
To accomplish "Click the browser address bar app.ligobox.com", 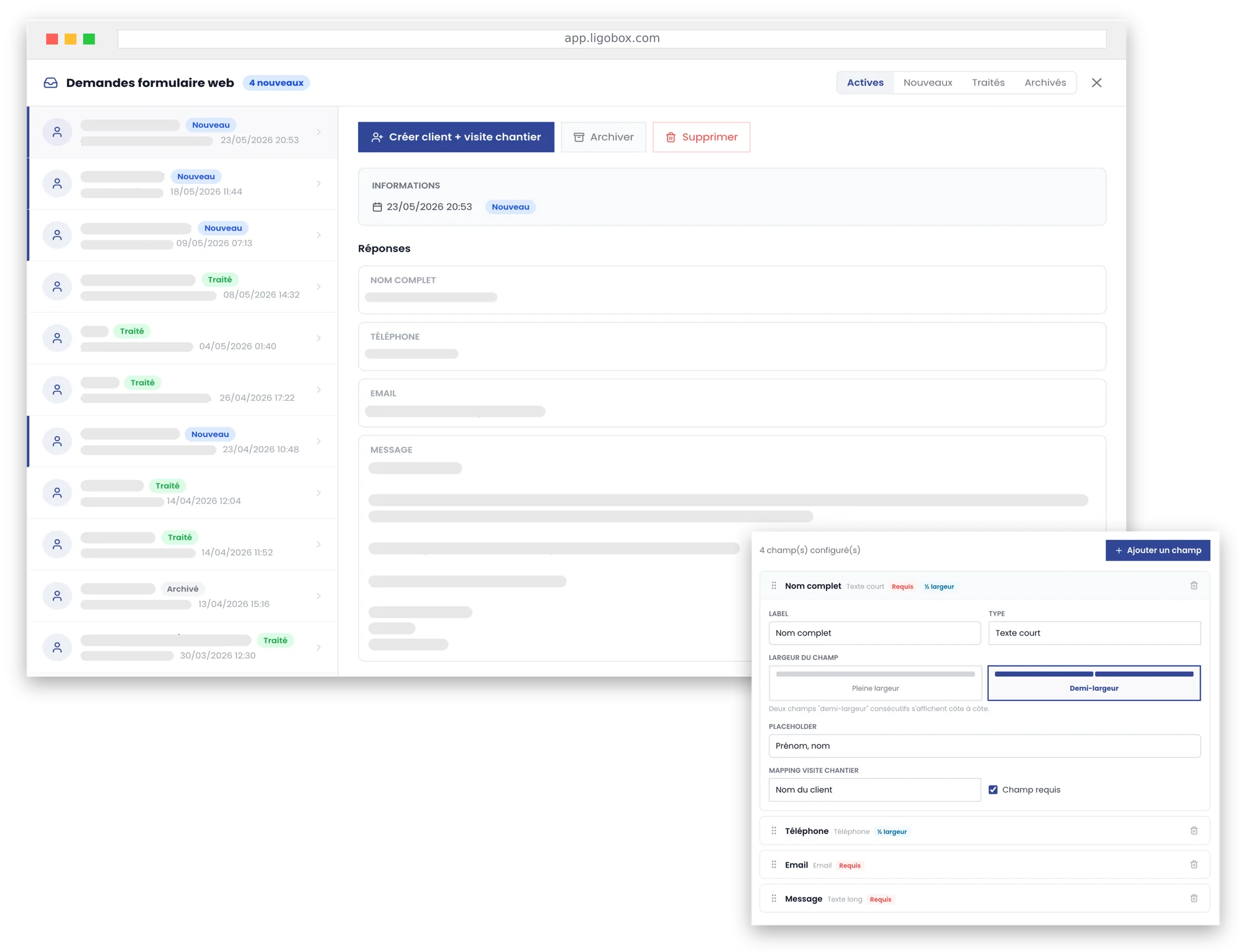I will 612,39.
